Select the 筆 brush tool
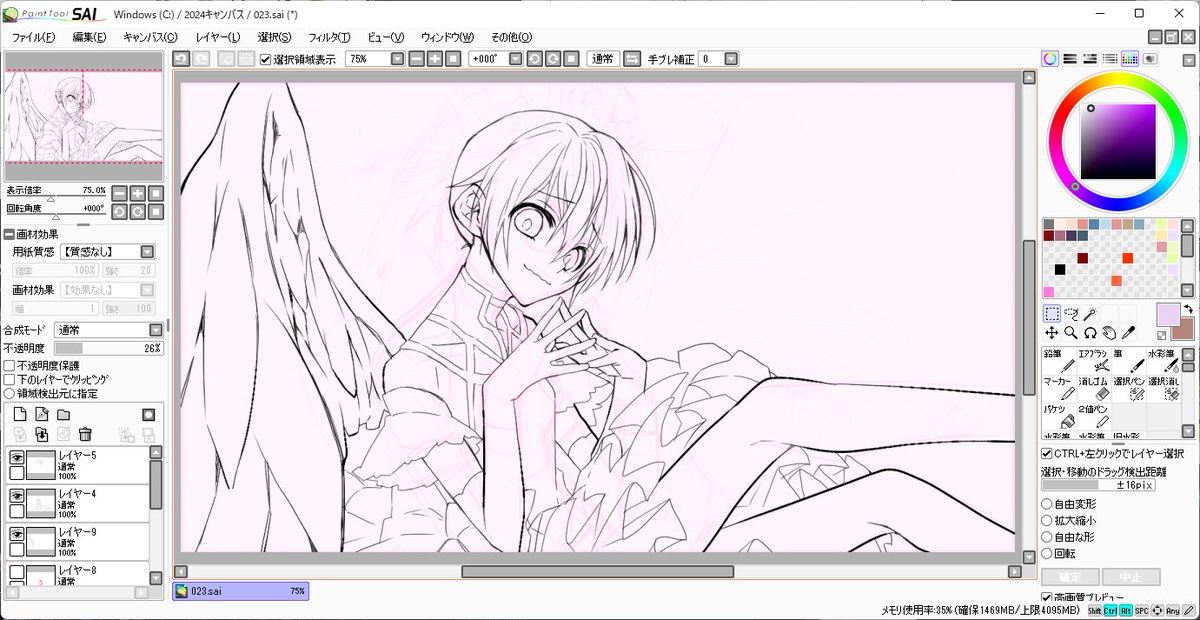1200x620 pixels. pos(1129,362)
